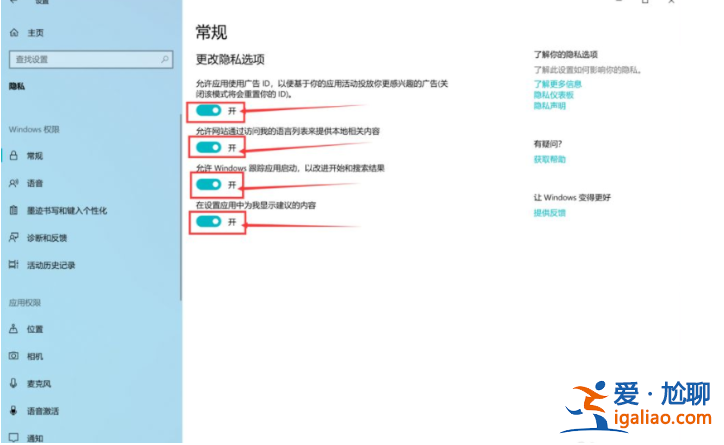Switch off suggested content in Settings toggle
Viewport: 724px width, 445px height.
[209, 222]
